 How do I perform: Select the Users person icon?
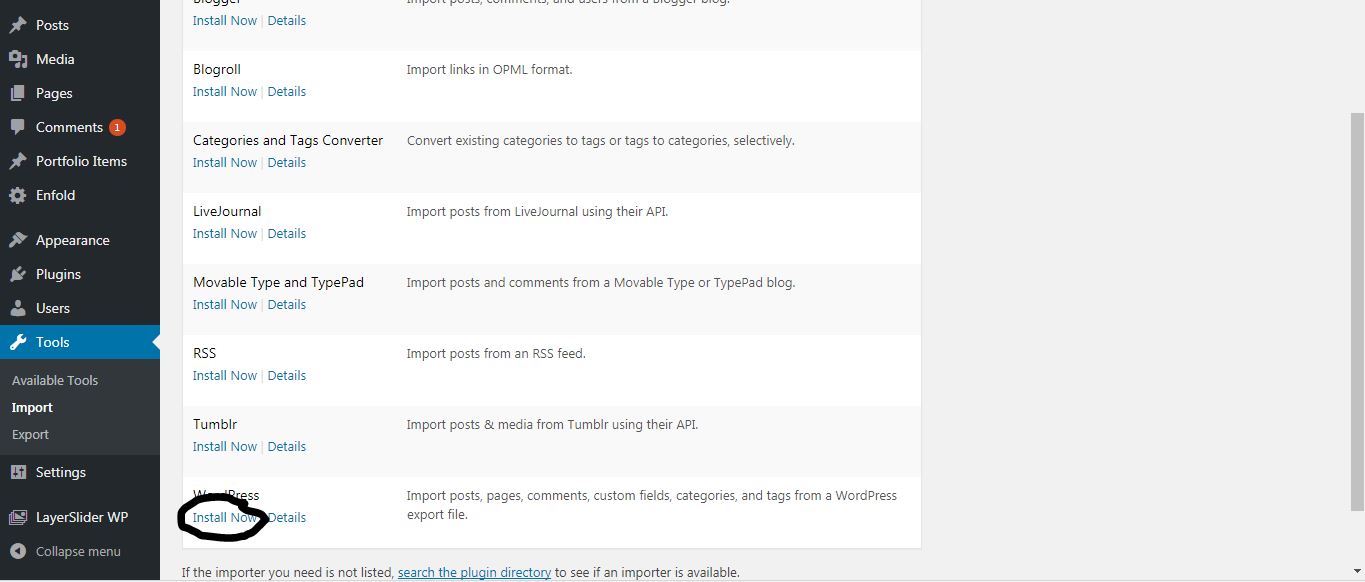[x=18, y=308]
